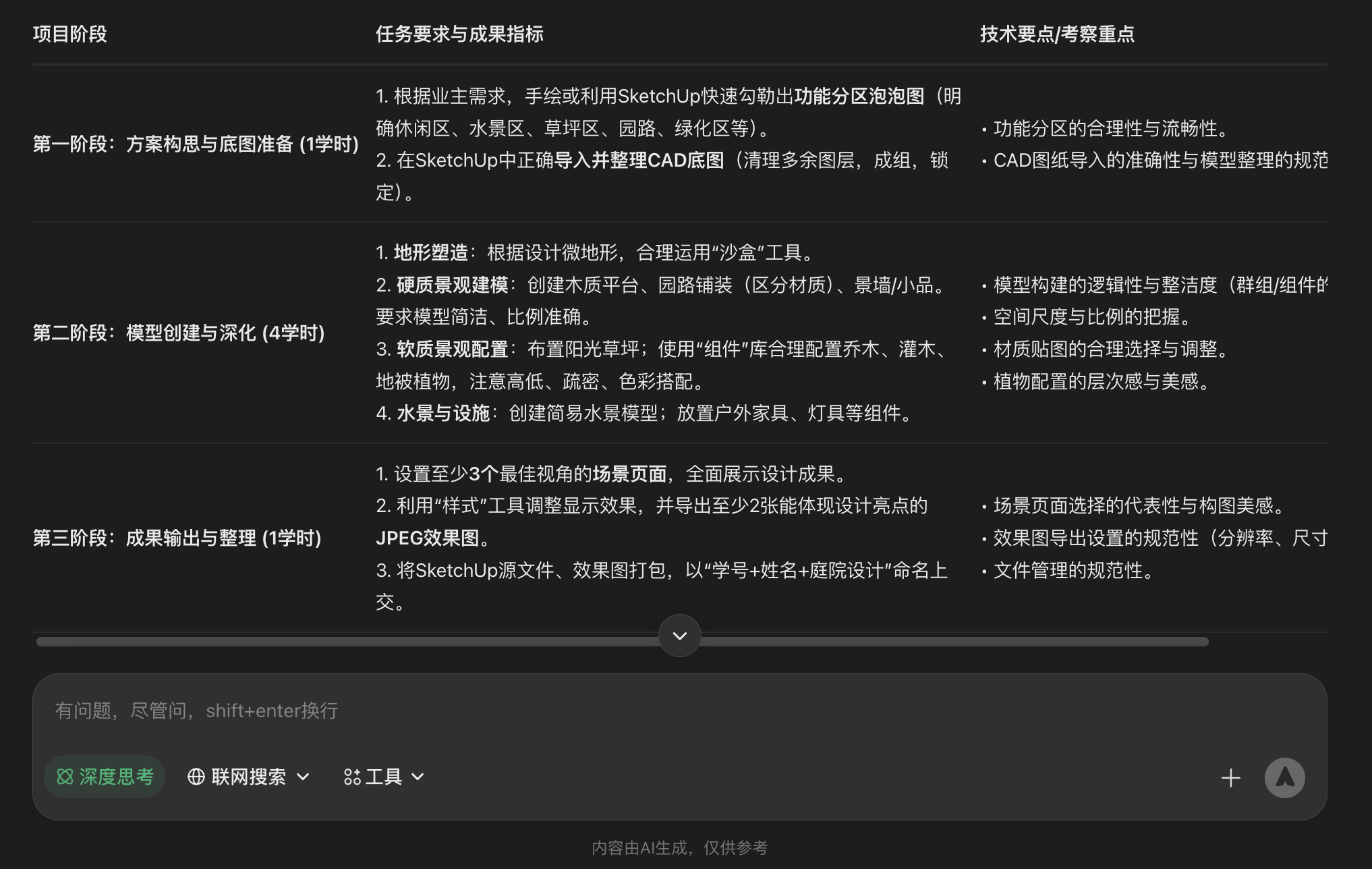
Task: Click the 内容由AI生成 footer notice
Action: click(x=679, y=848)
